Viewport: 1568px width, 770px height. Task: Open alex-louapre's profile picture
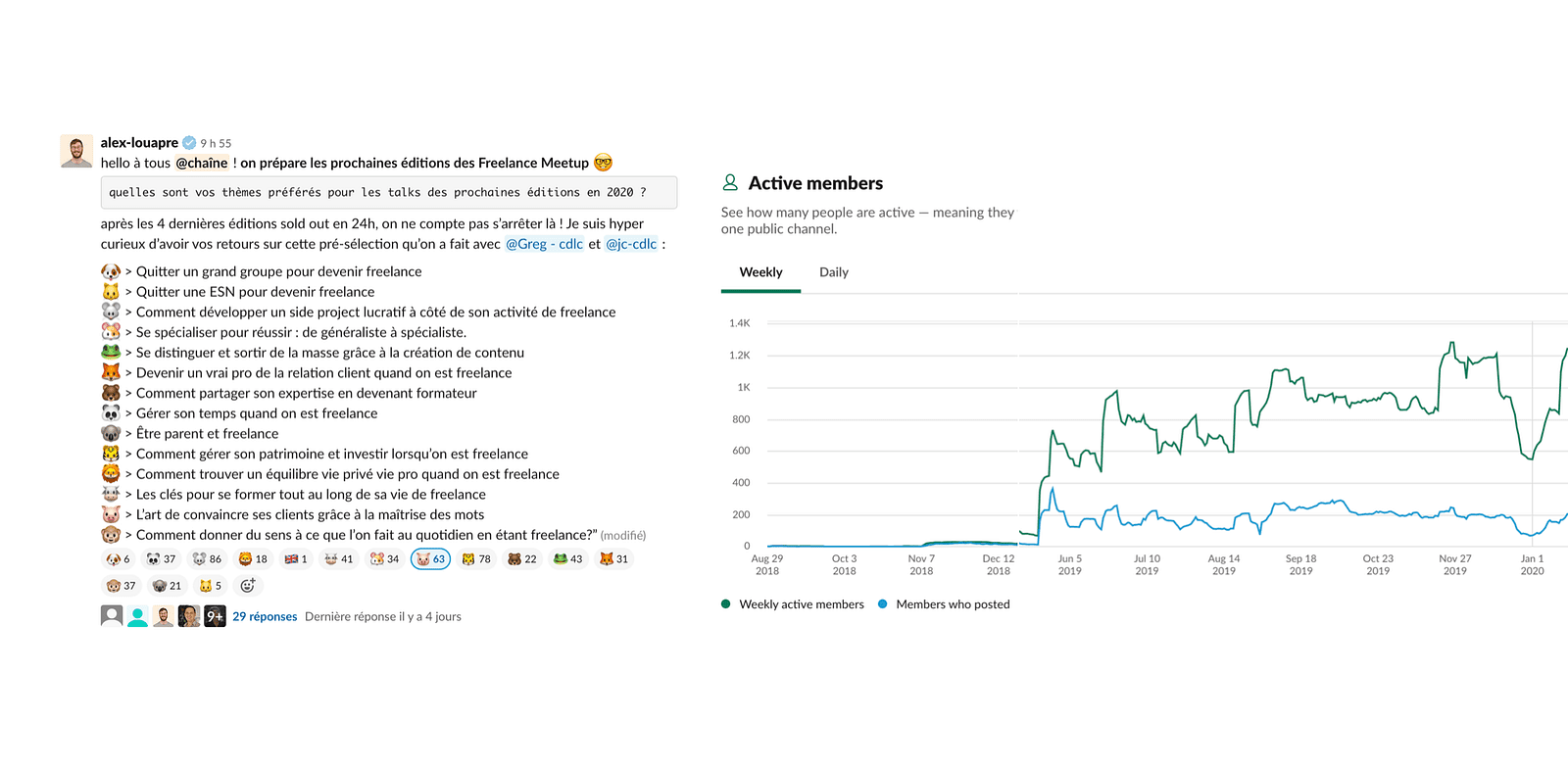(76, 151)
